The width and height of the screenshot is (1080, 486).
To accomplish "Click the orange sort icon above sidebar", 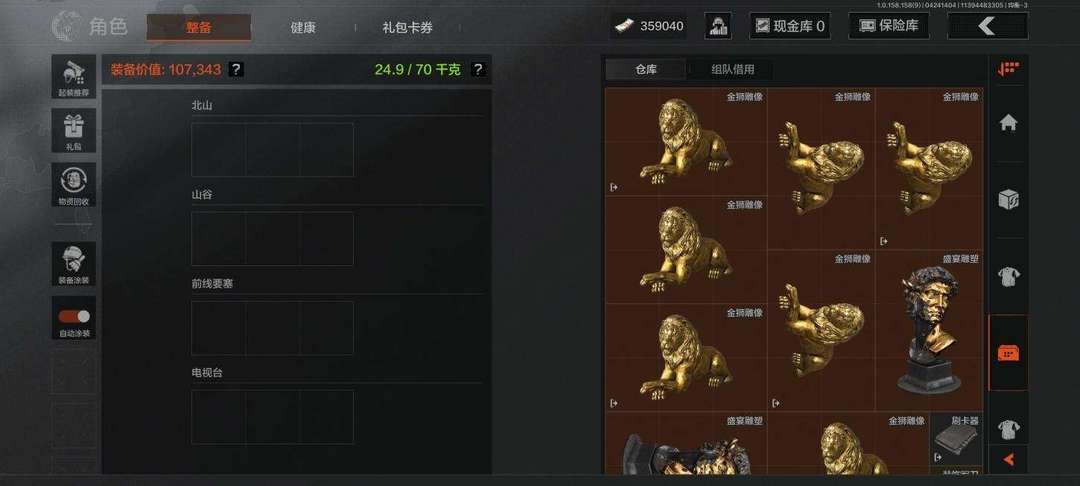I will (1008, 70).
